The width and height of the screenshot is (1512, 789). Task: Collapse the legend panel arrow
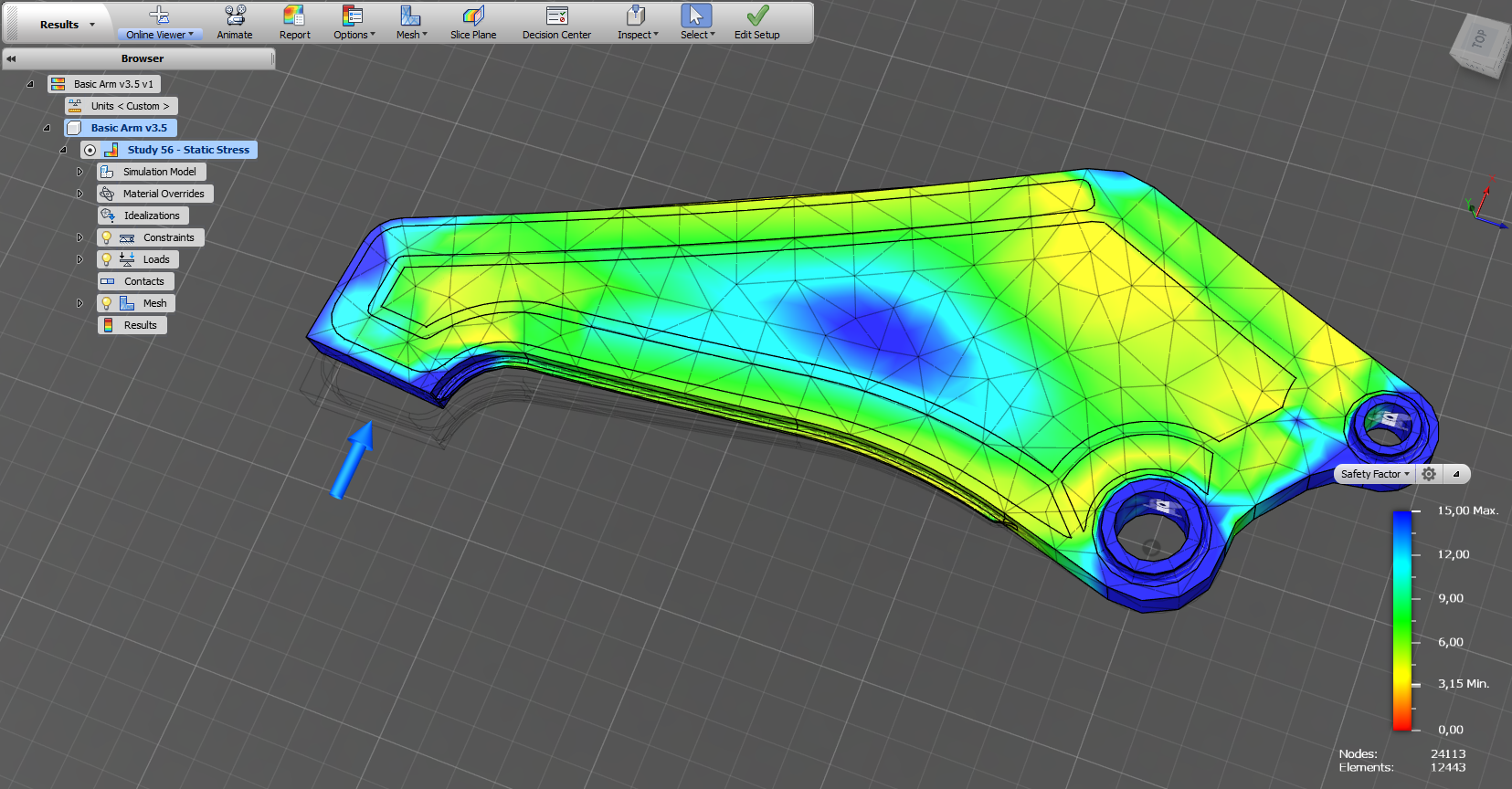1456,474
